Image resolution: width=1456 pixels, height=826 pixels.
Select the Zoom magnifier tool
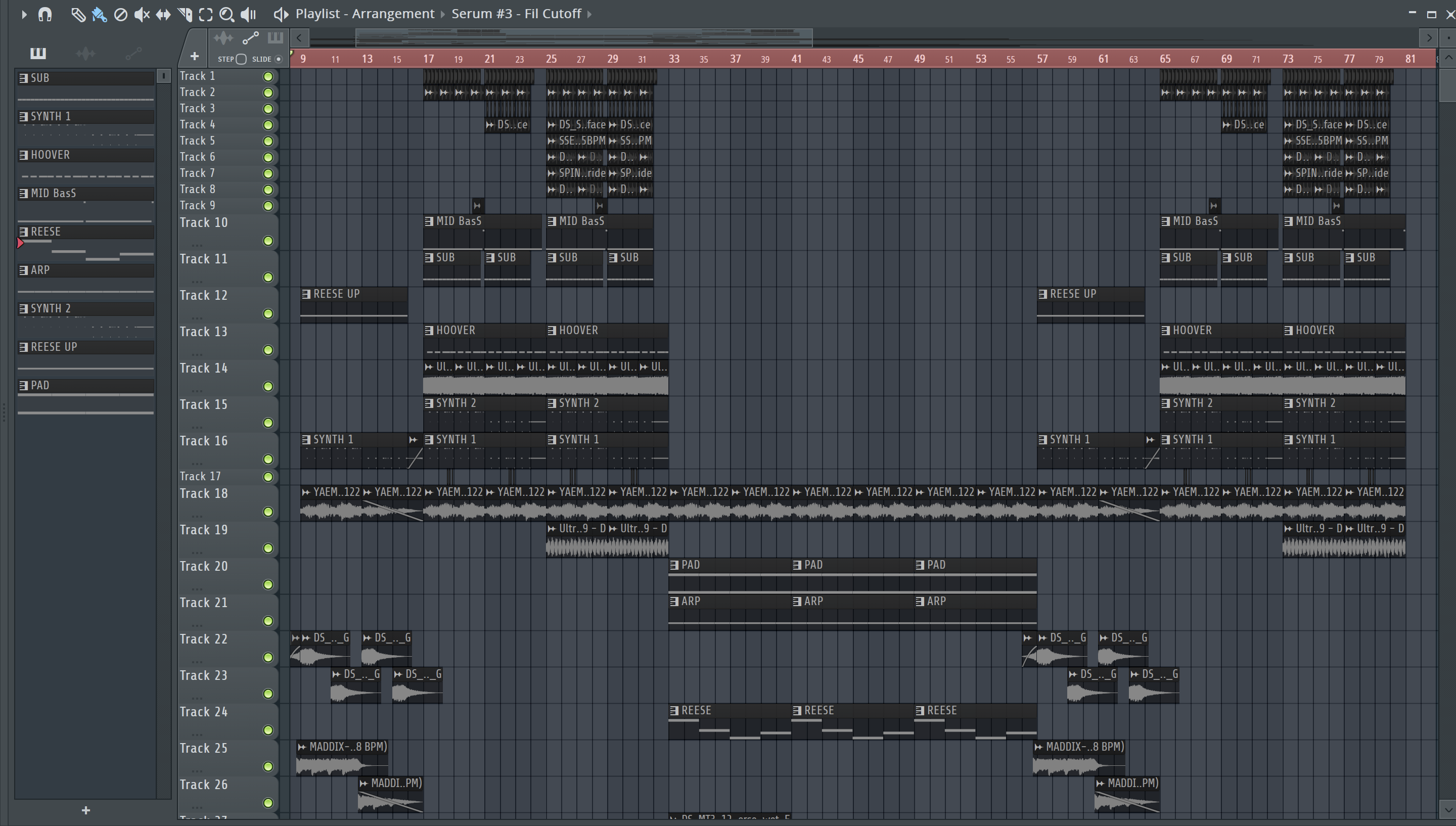(227, 14)
